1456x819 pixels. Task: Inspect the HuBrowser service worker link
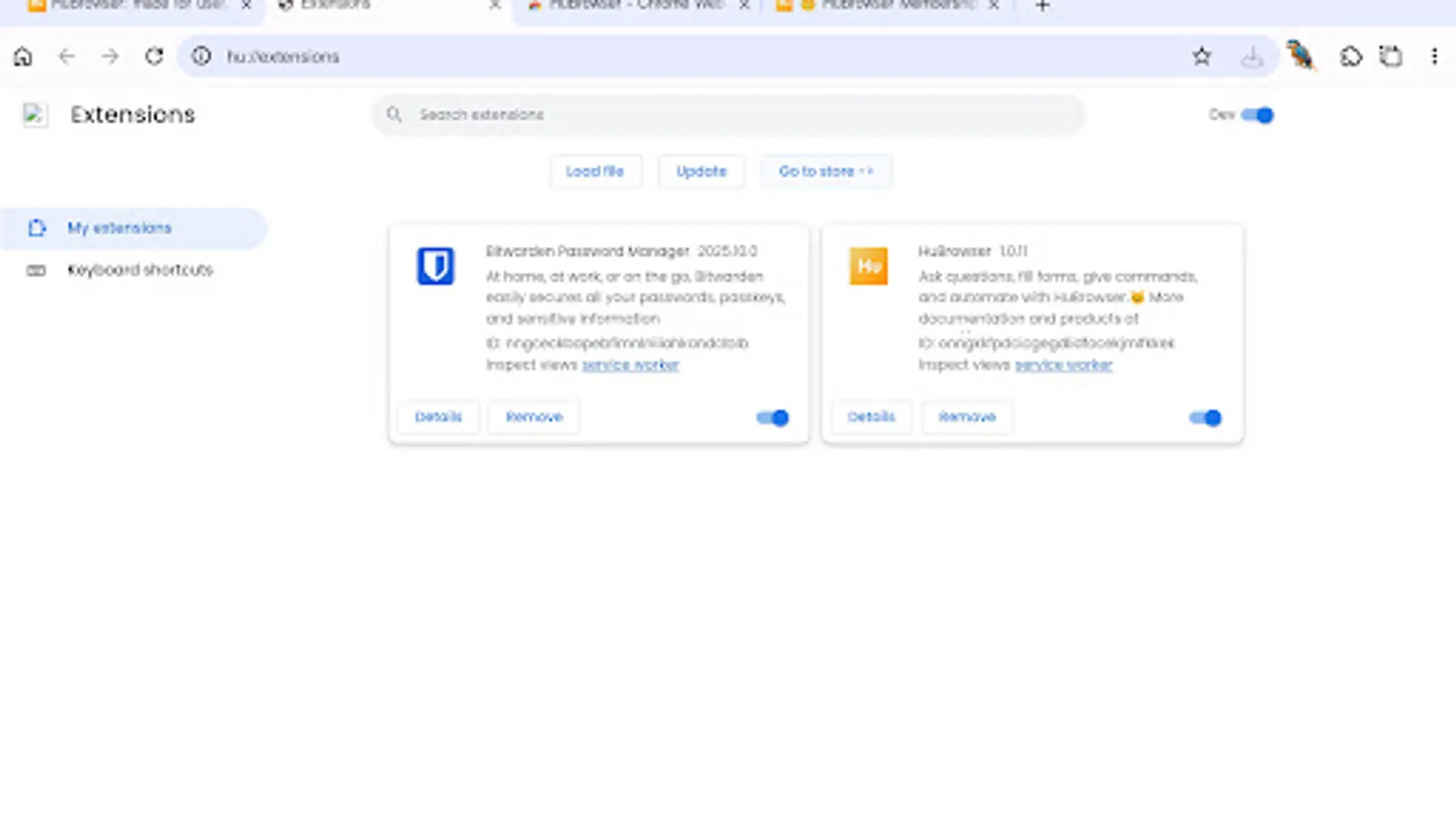(1063, 365)
